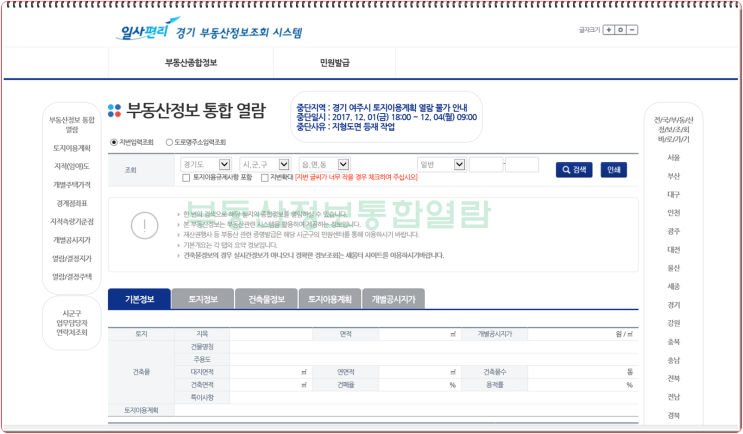Go to 전북 in the region shortcut list

673,379
